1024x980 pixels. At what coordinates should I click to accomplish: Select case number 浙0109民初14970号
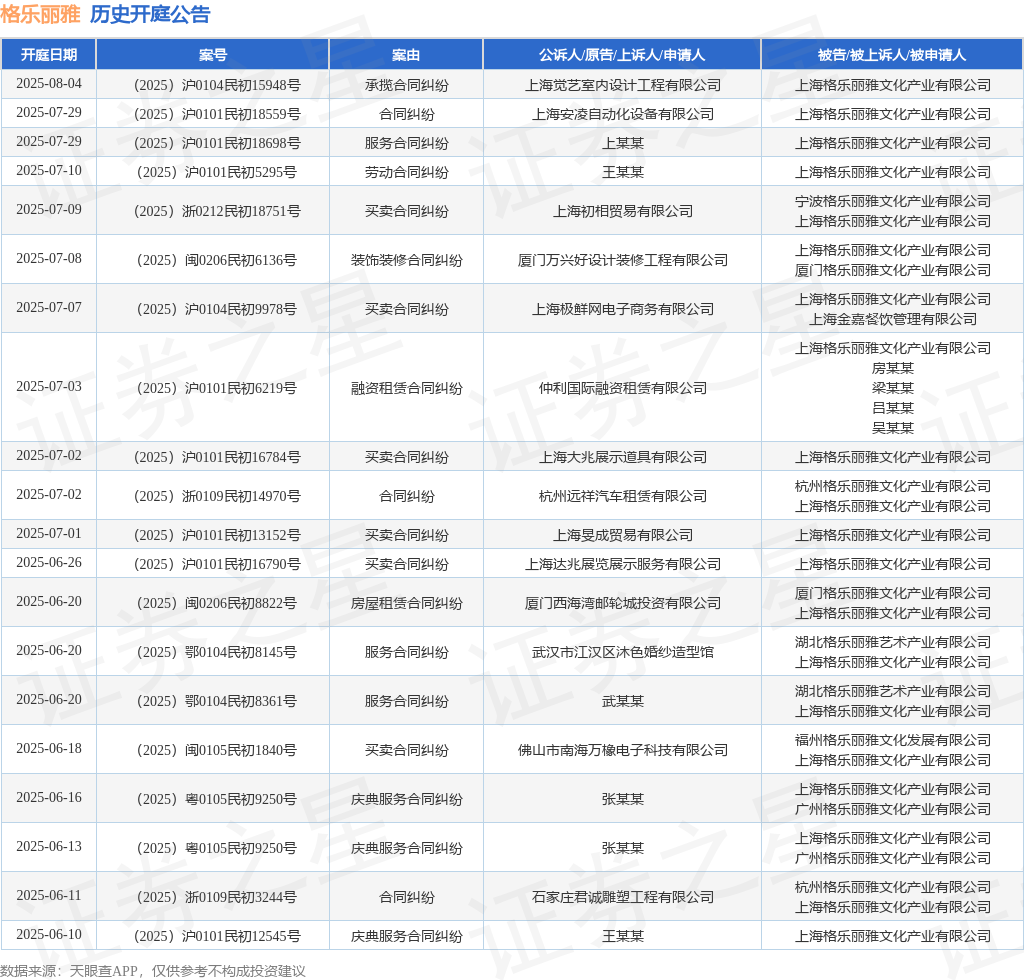tap(217, 496)
